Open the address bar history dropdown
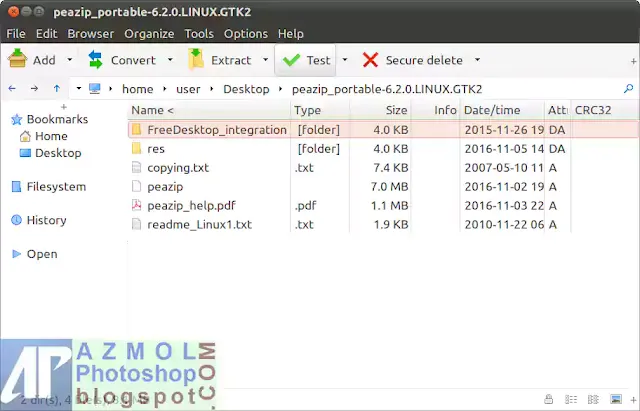 tap(79, 88)
